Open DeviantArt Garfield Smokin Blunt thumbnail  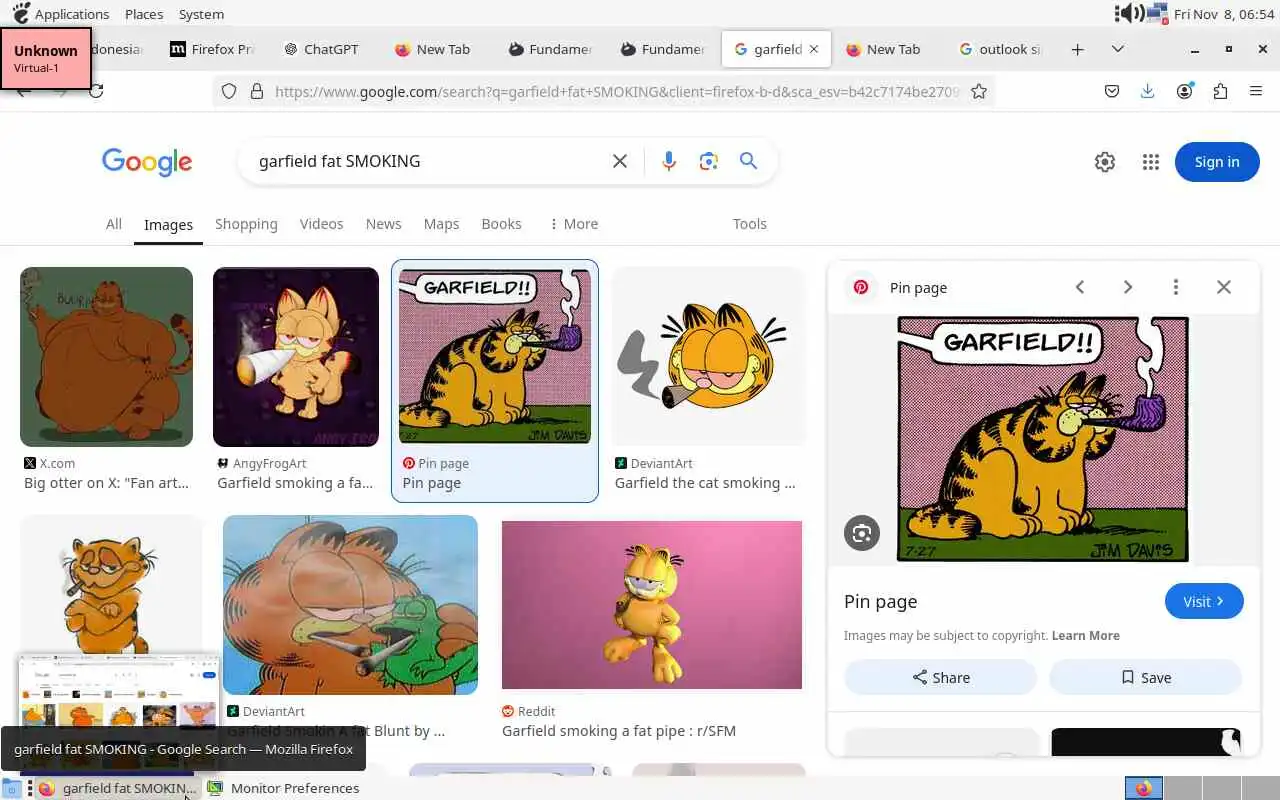350,605
